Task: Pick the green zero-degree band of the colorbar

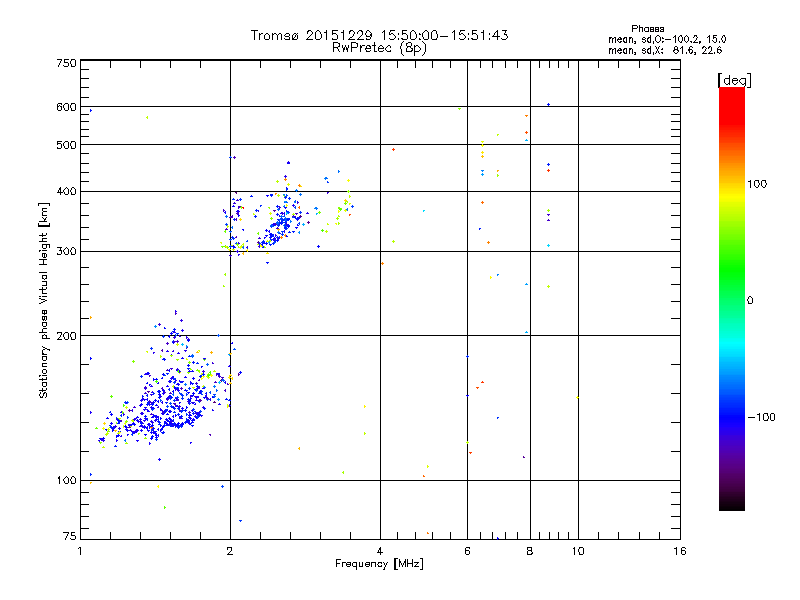Action: (x=732, y=300)
